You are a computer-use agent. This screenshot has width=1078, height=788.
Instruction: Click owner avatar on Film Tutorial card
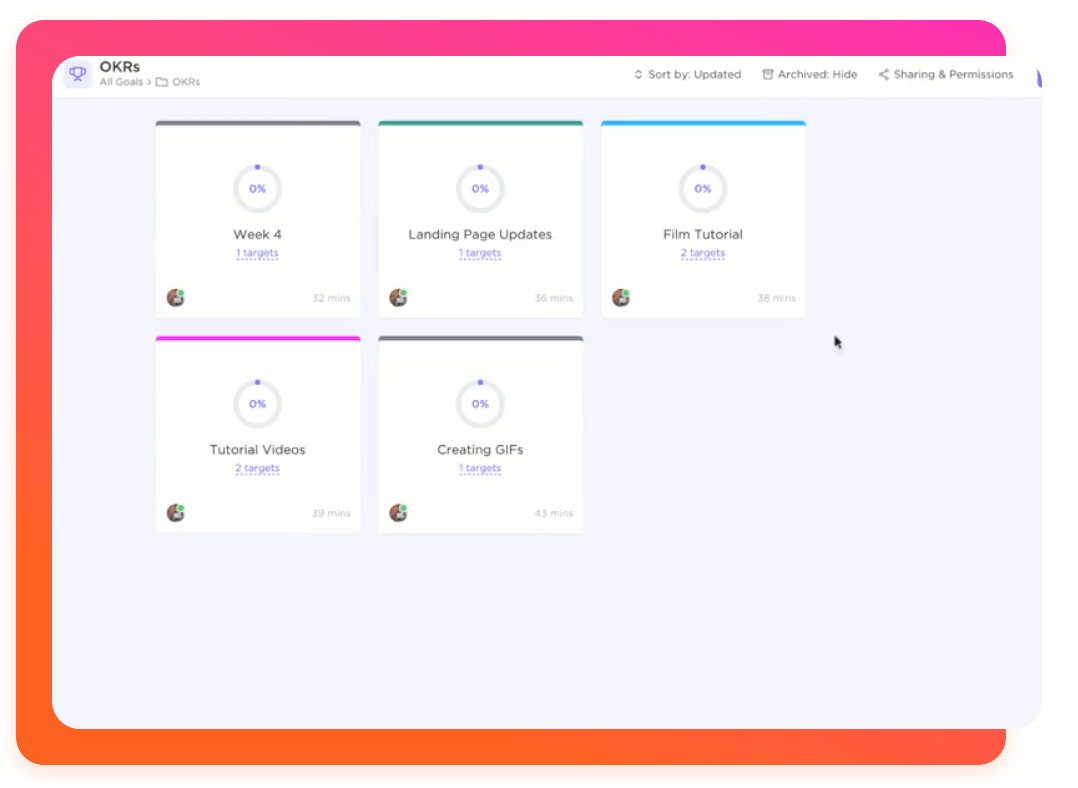621,298
